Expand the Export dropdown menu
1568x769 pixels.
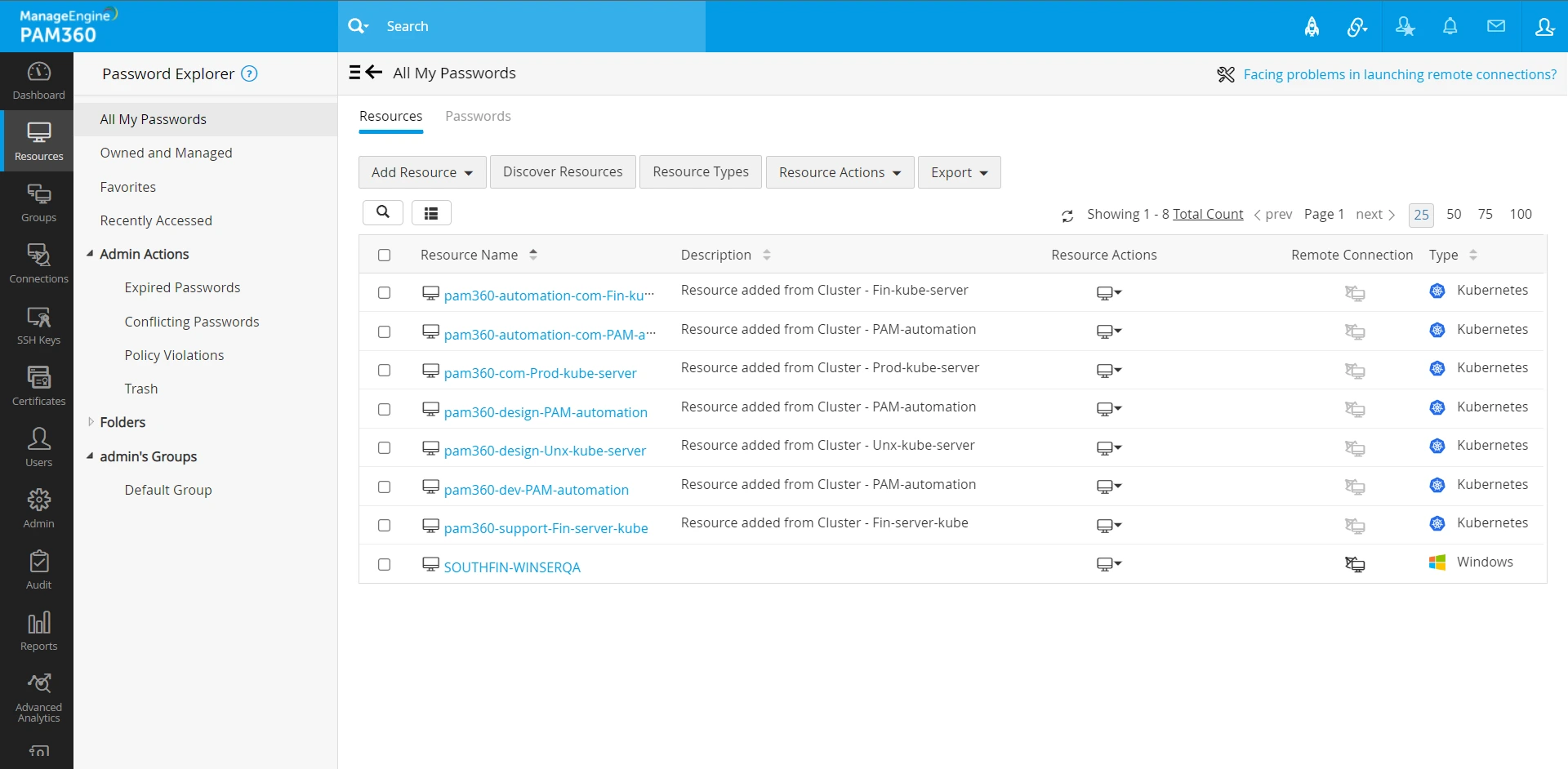pyautogui.click(x=959, y=172)
